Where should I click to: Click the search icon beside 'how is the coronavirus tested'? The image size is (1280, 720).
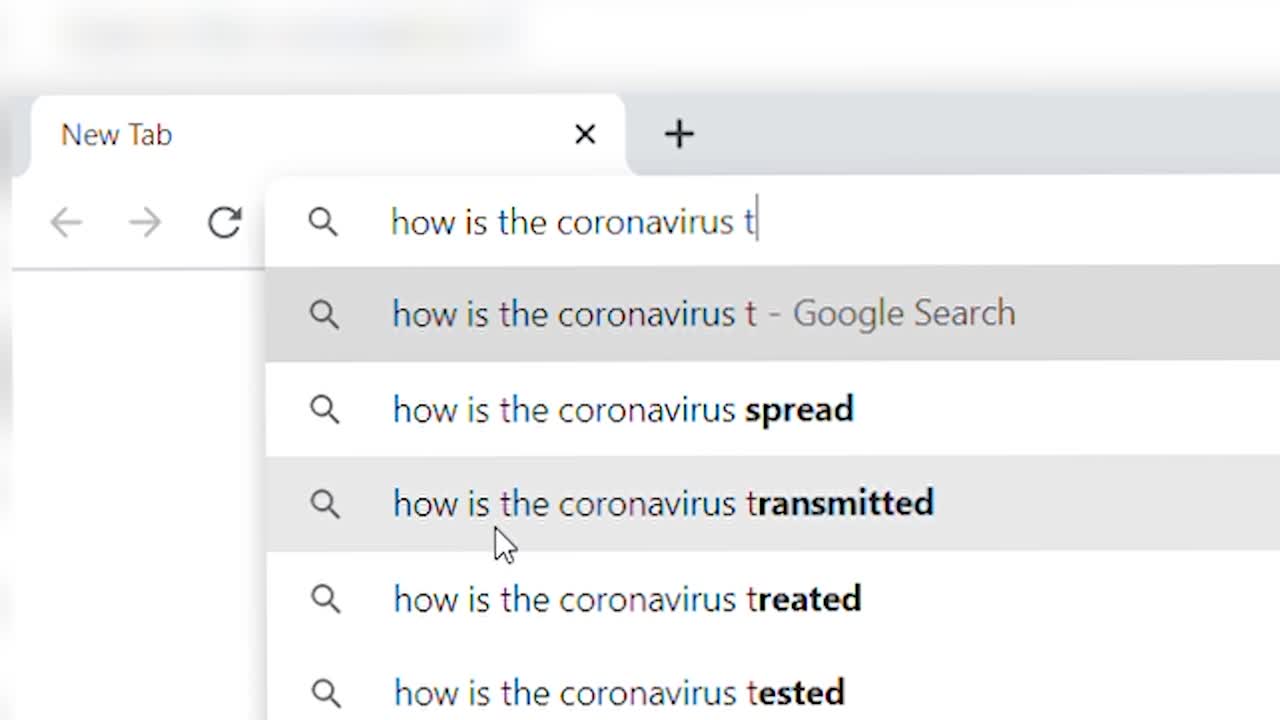tap(324, 692)
